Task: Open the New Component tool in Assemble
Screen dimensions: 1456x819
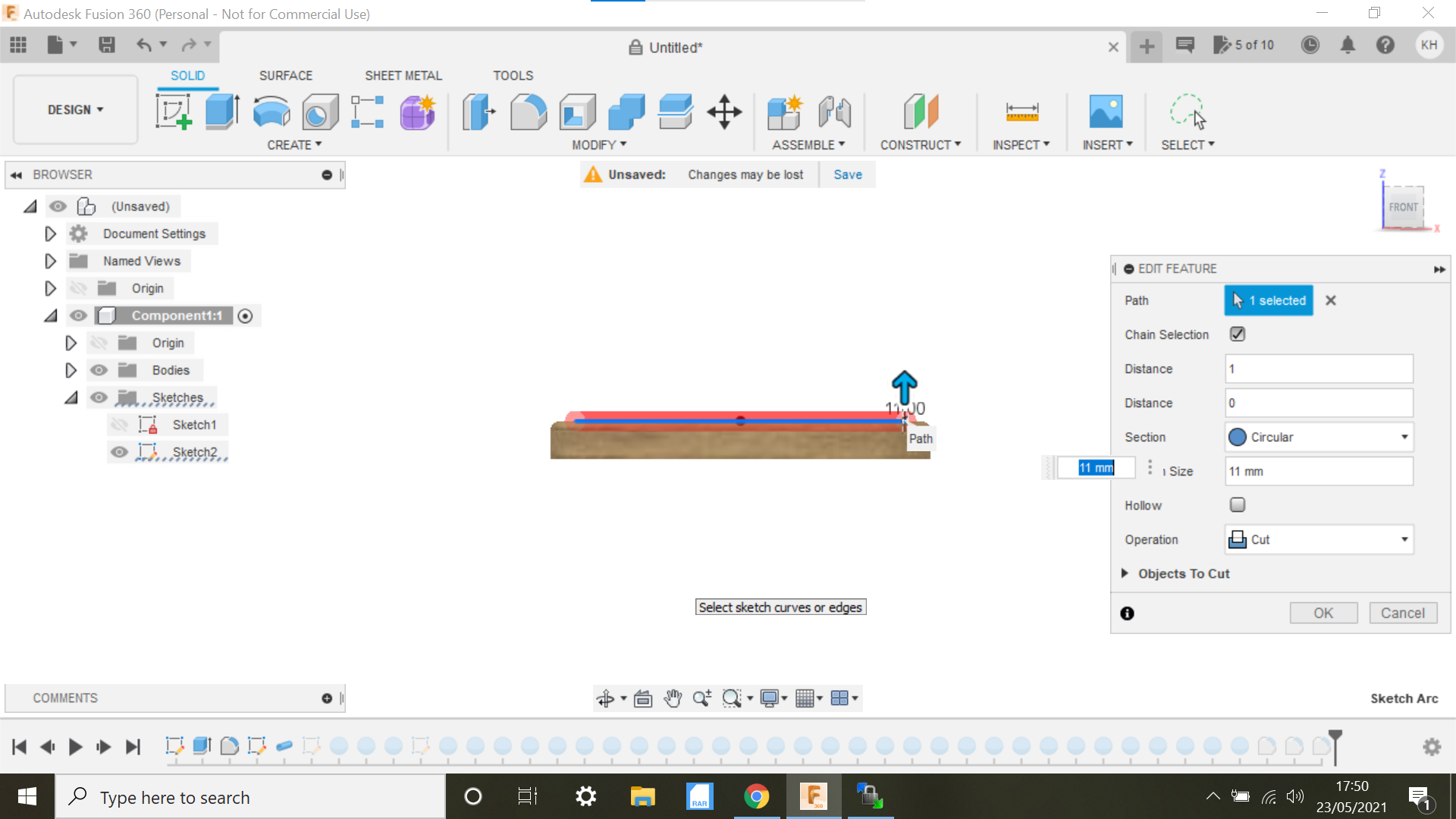Action: tap(785, 111)
